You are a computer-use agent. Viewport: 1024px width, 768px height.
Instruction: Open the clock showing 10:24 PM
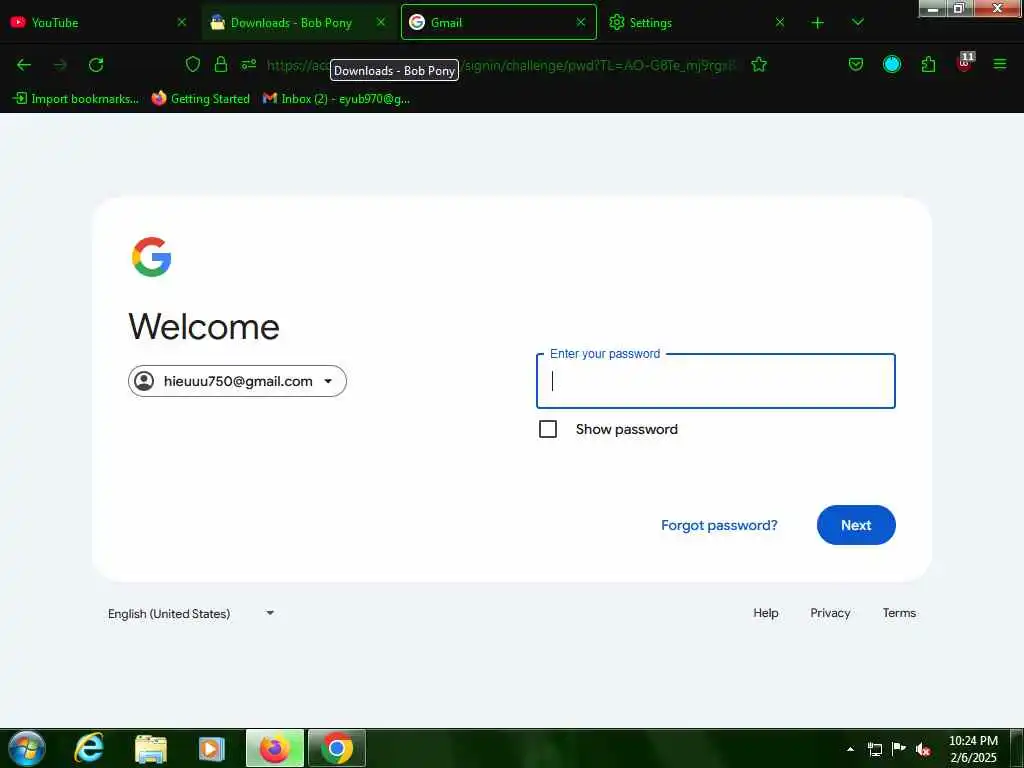(973, 749)
